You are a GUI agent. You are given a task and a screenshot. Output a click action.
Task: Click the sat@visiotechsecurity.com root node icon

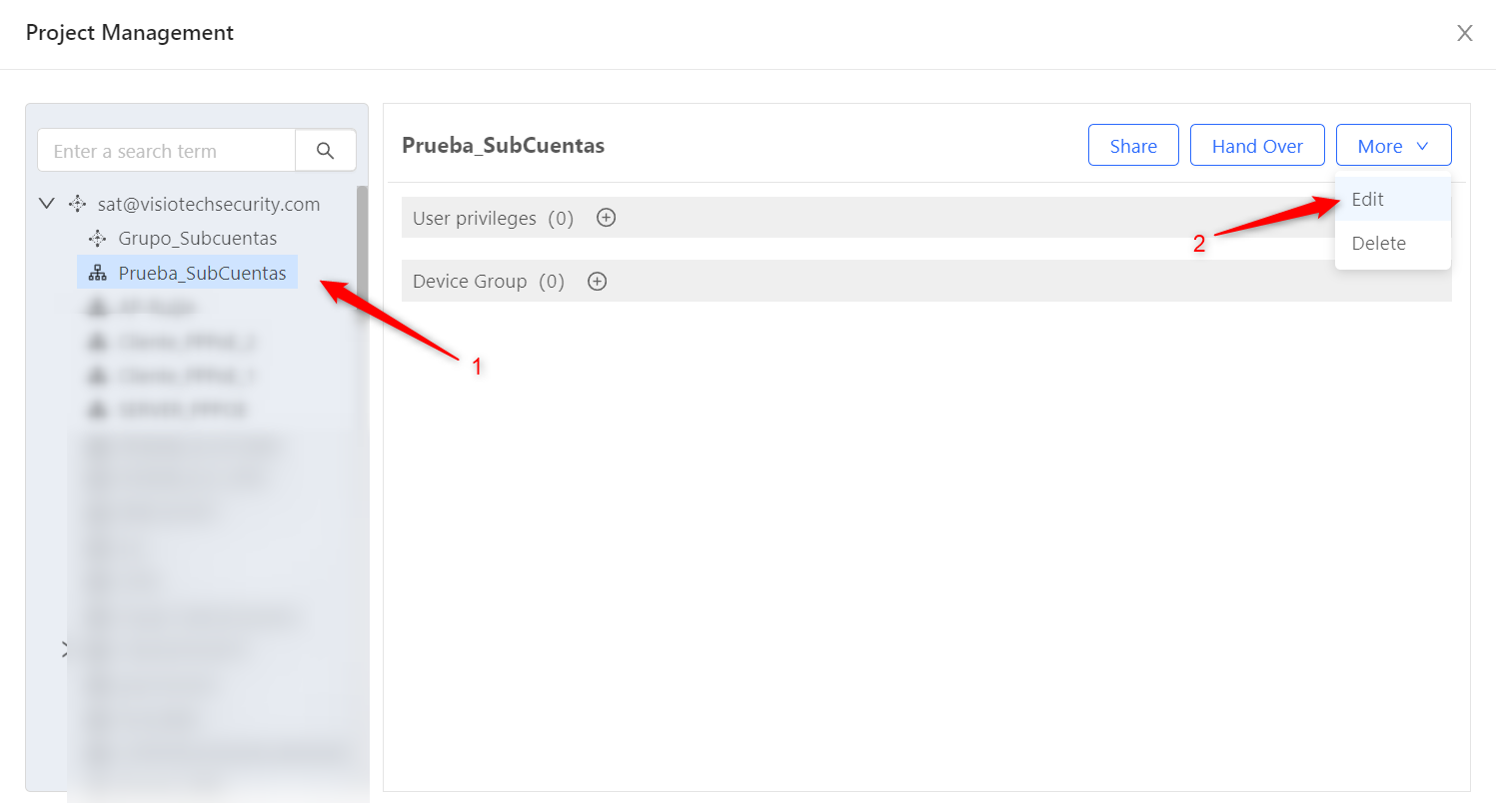(78, 204)
